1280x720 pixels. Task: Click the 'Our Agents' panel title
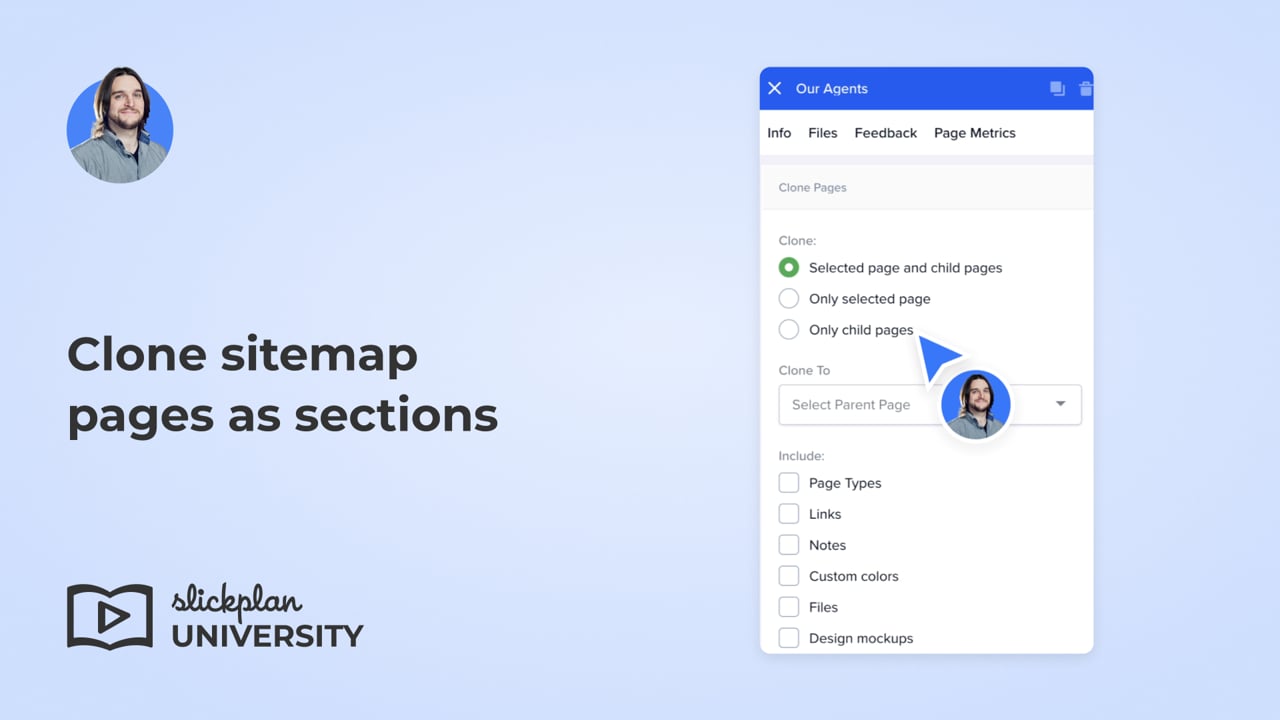click(x=832, y=89)
